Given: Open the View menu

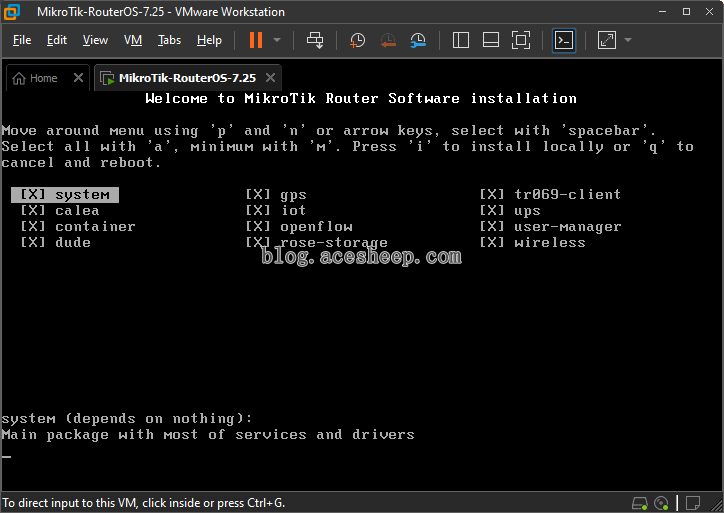Looking at the screenshot, I should point(95,40).
